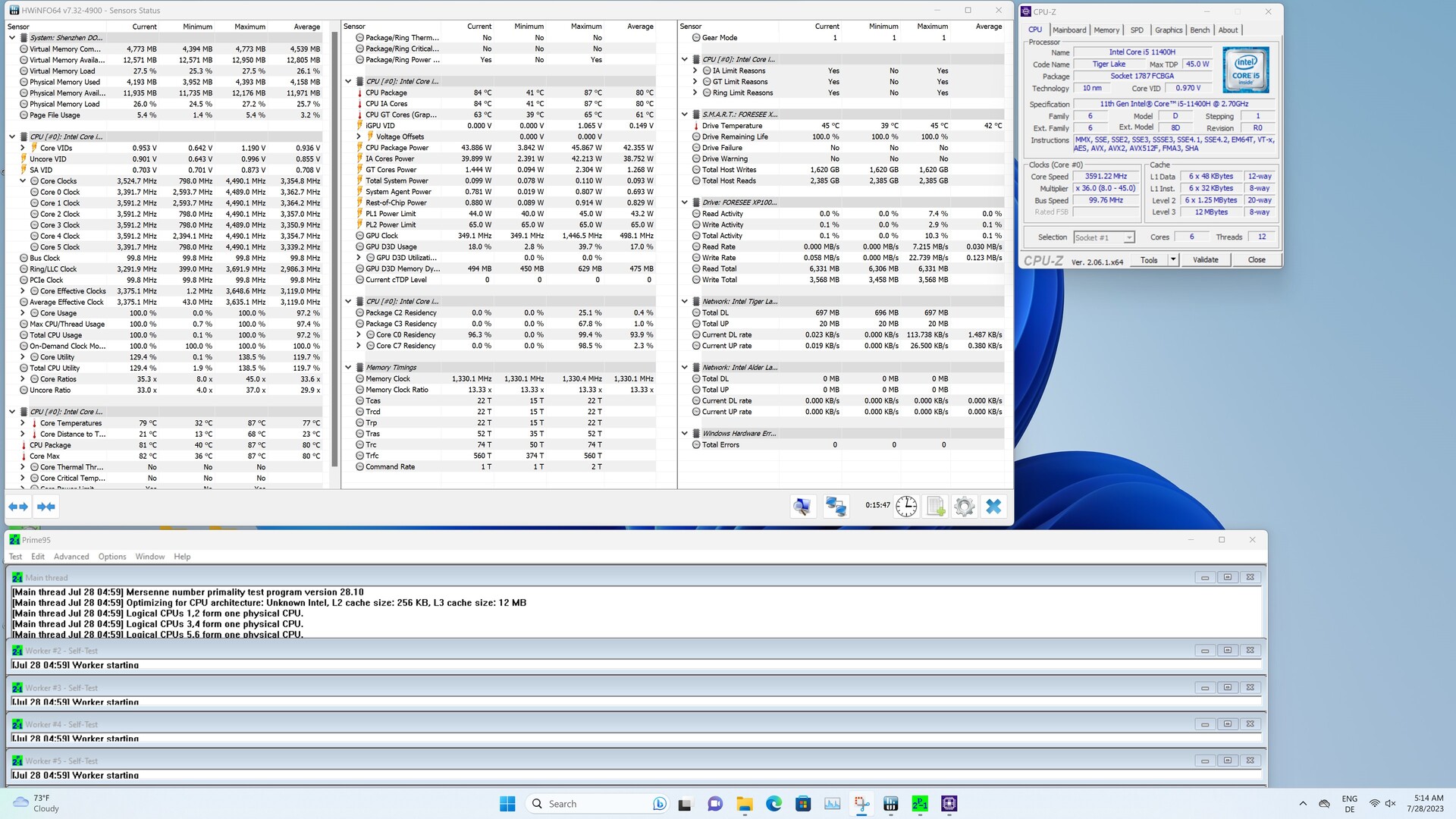Open HWiNFO sensor settings gear icon

pos(965,507)
